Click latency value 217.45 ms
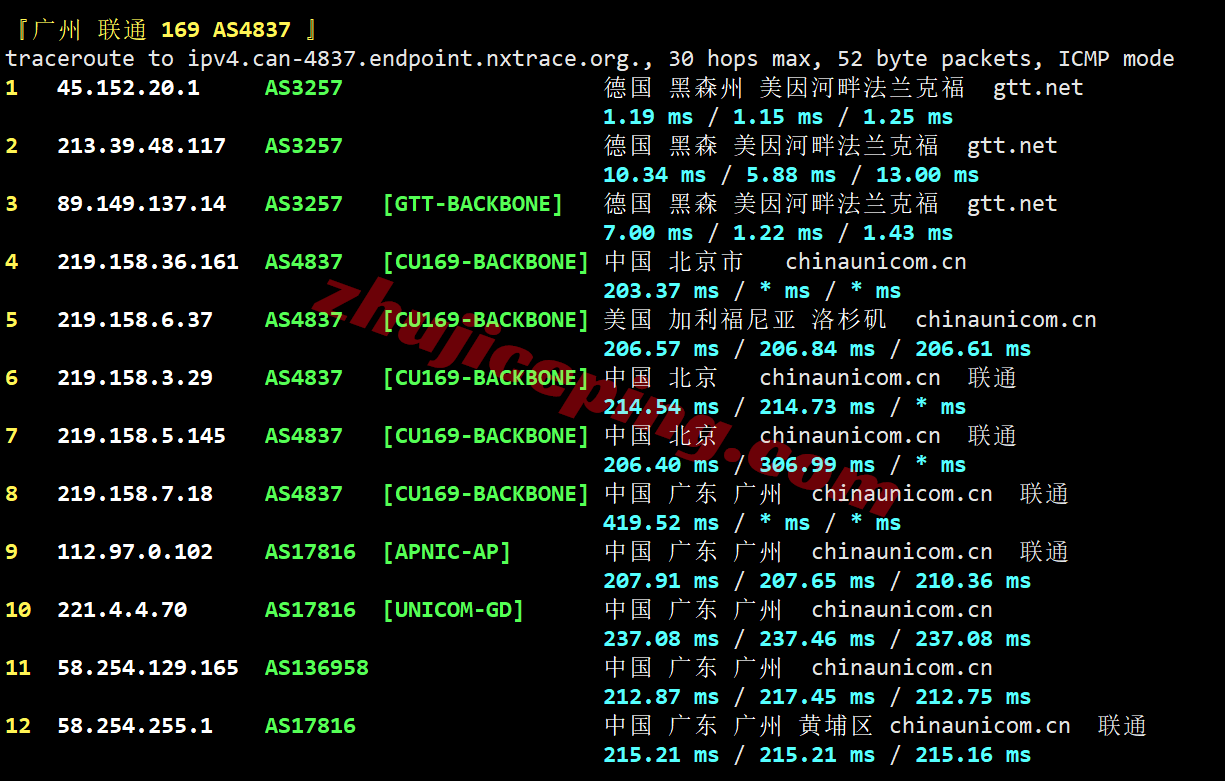The width and height of the screenshot is (1225, 781). point(817,697)
